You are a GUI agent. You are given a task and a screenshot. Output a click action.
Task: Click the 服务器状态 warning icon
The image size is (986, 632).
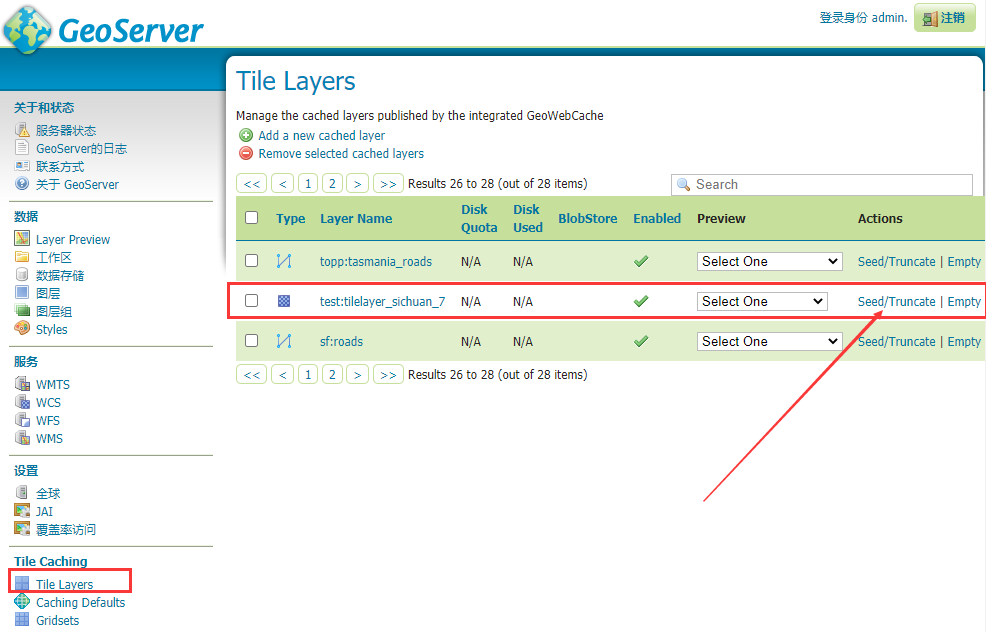tap(22, 130)
